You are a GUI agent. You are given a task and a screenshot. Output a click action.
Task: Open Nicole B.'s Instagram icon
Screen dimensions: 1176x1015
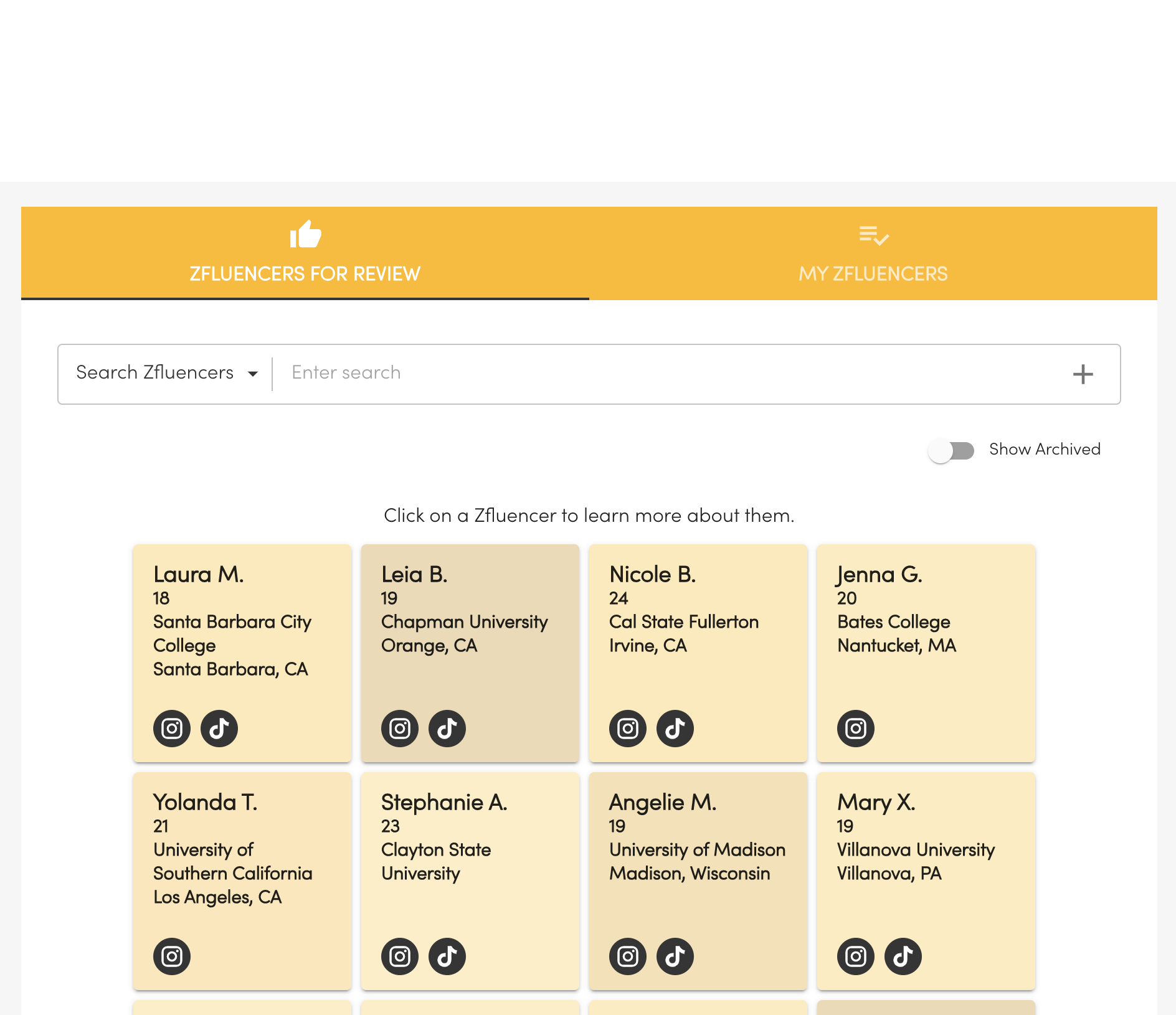[628, 729]
